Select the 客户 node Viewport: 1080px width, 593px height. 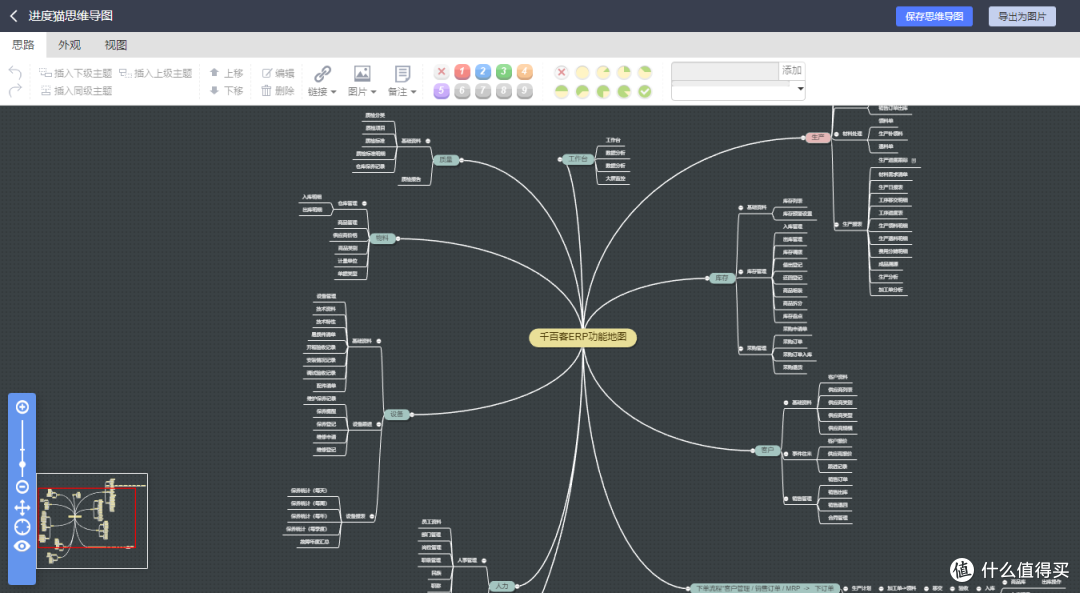click(x=767, y=450)
